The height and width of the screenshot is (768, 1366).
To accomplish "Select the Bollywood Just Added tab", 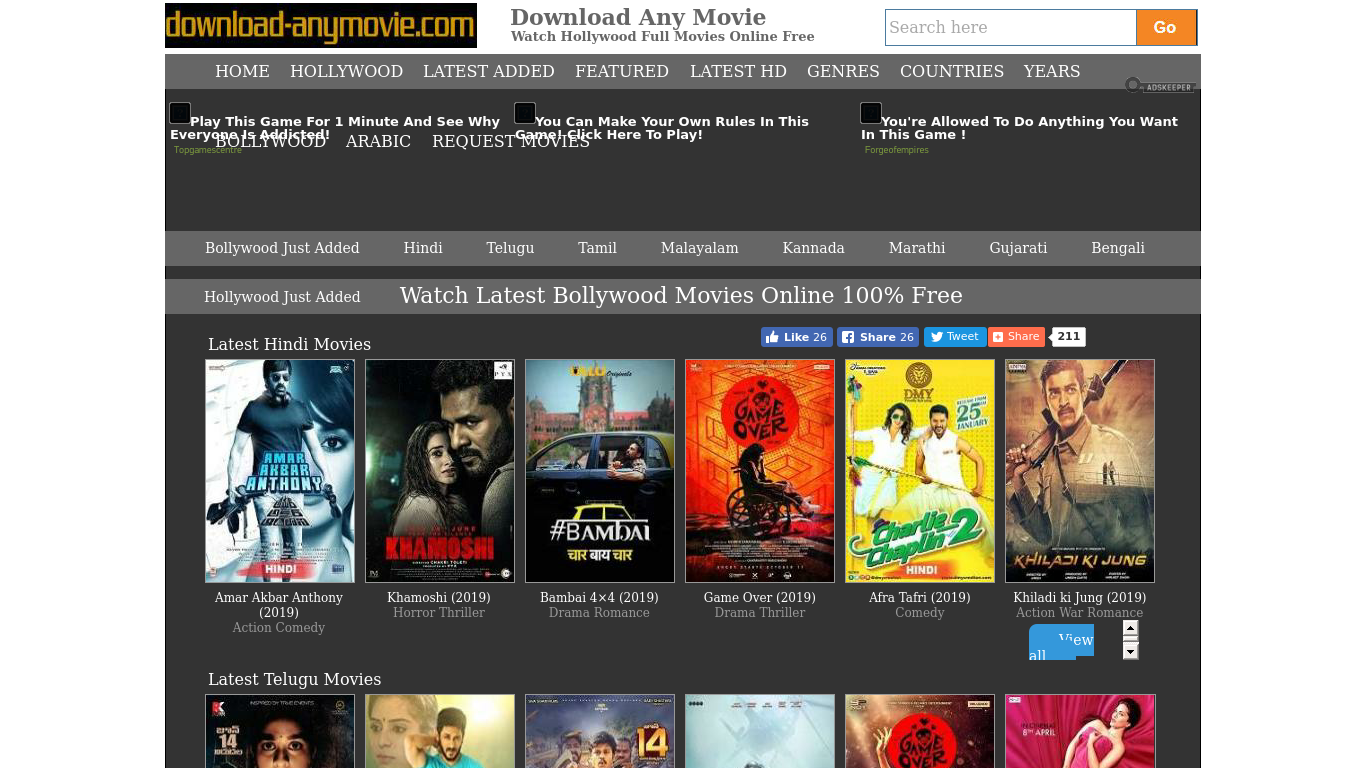I will pos(282,248).
